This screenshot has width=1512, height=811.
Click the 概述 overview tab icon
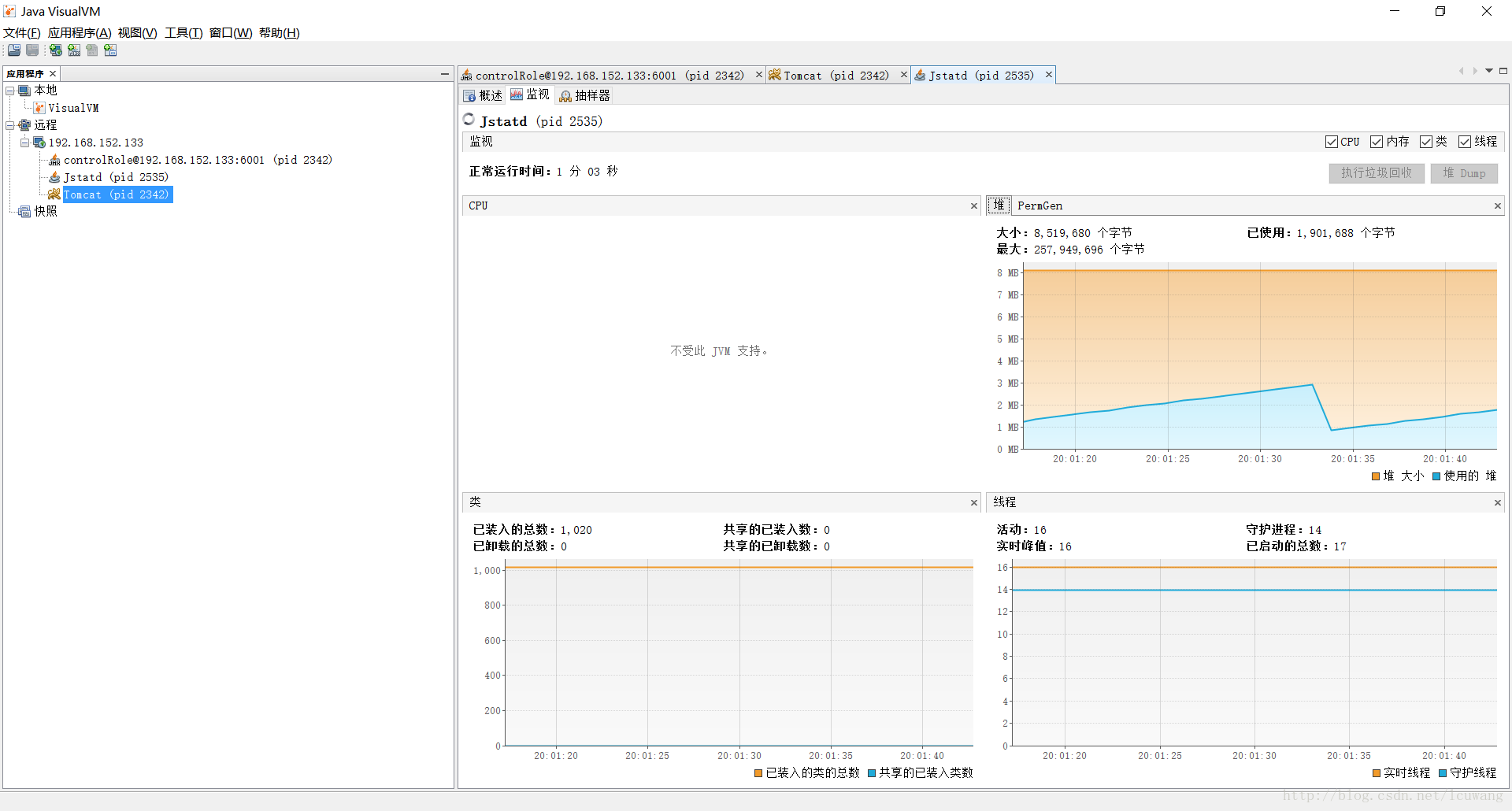click(x=469, y=96)
